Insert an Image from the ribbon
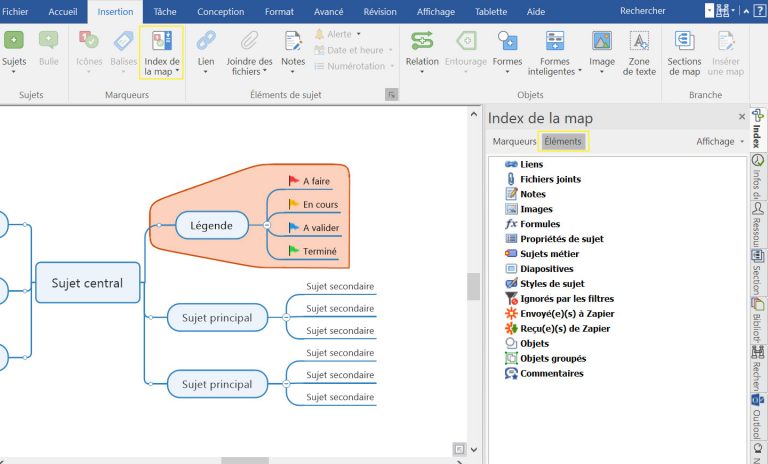768x464 pixels. click(602, 41)
